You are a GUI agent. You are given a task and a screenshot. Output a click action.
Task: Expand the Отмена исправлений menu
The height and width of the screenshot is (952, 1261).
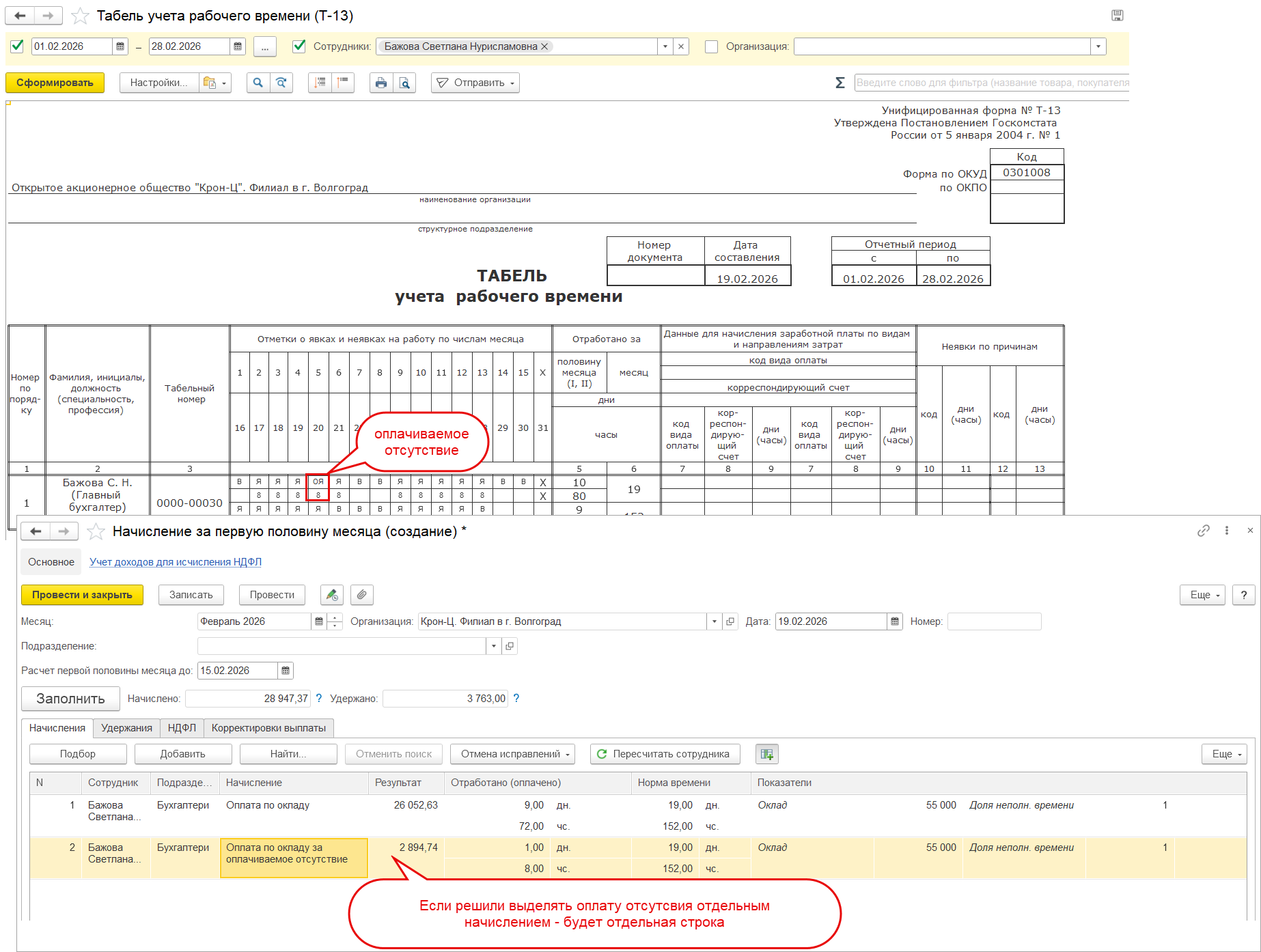coord(514,754)
